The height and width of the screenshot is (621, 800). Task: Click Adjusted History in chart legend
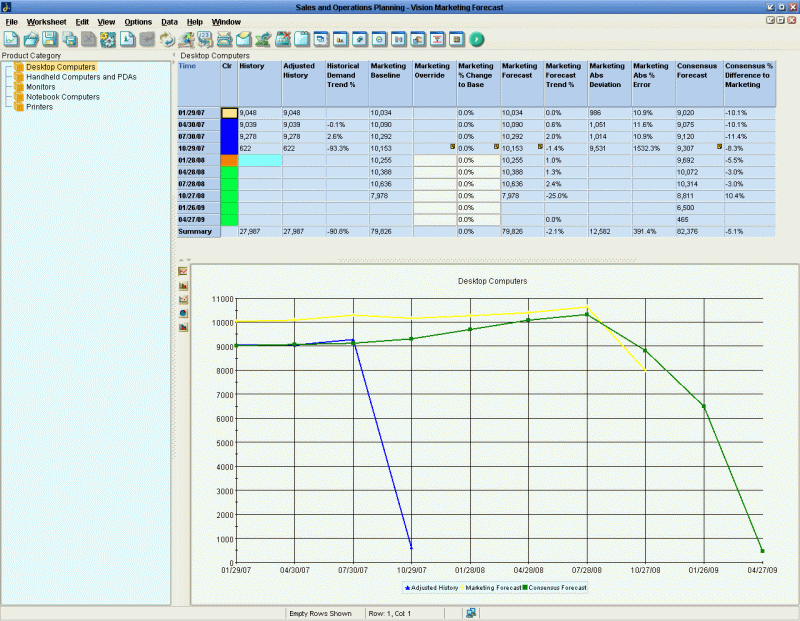431,588
